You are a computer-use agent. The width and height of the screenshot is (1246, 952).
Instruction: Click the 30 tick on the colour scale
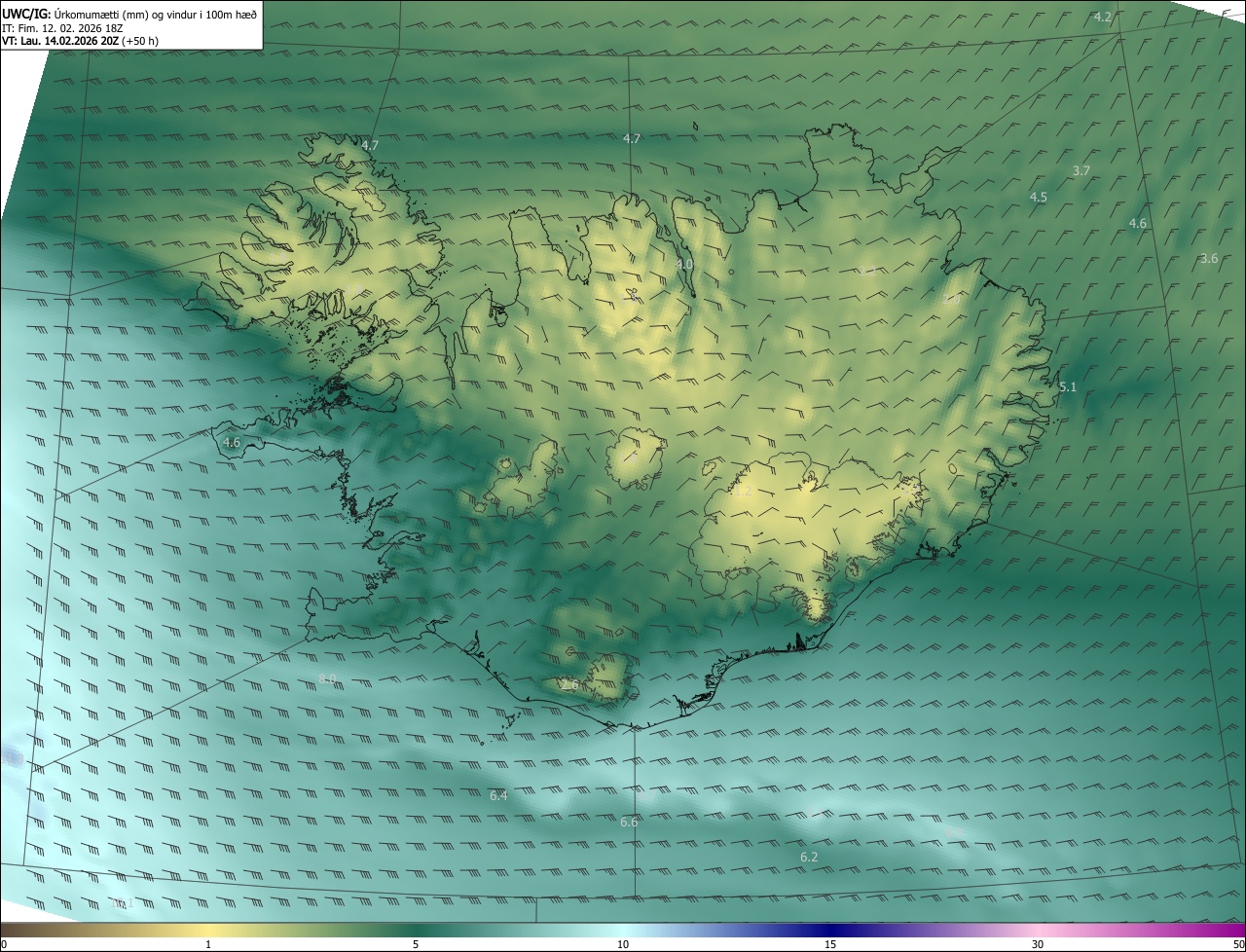tap(1038, 944)
